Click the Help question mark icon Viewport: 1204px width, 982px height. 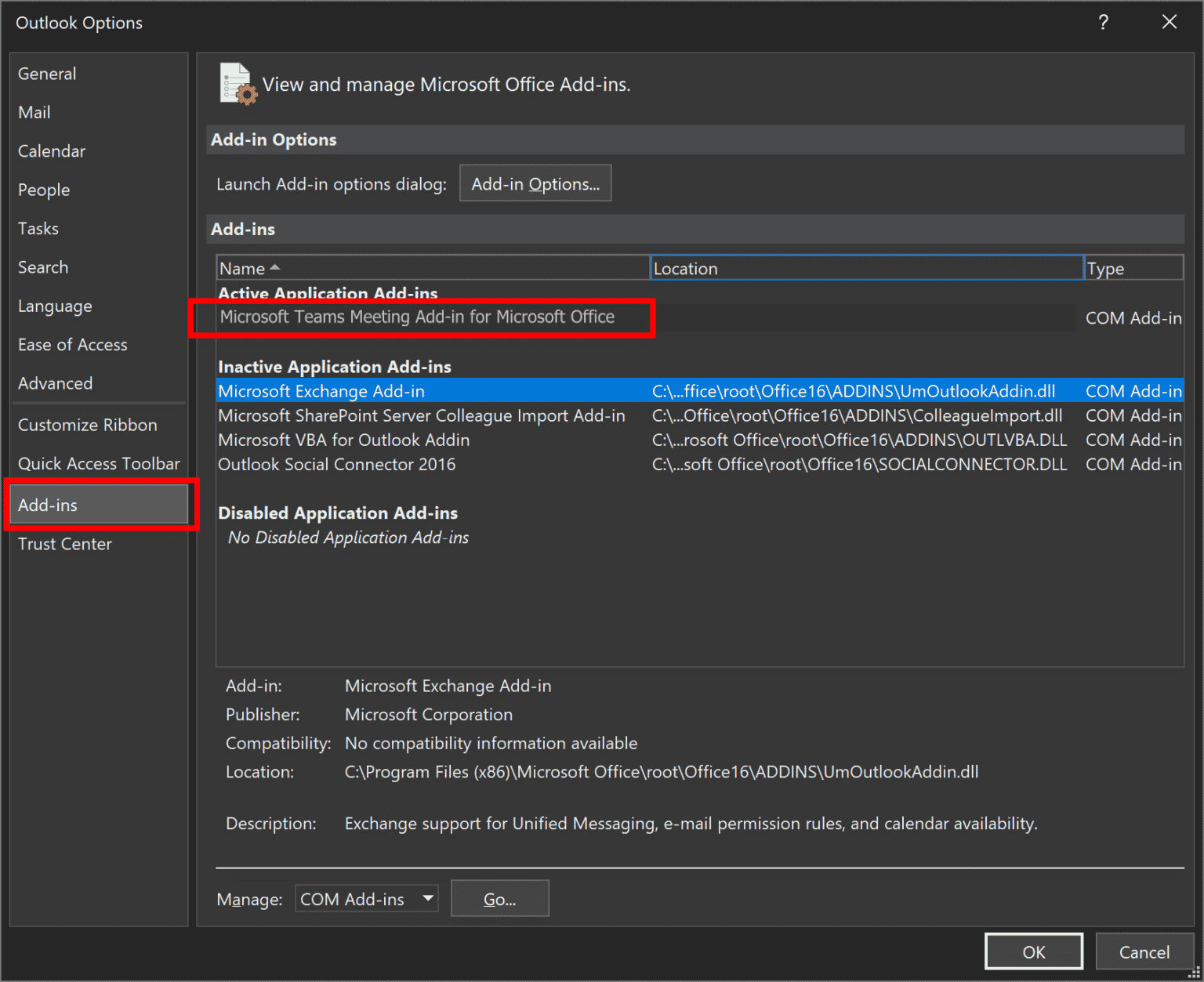click(x=1104, y=23)
